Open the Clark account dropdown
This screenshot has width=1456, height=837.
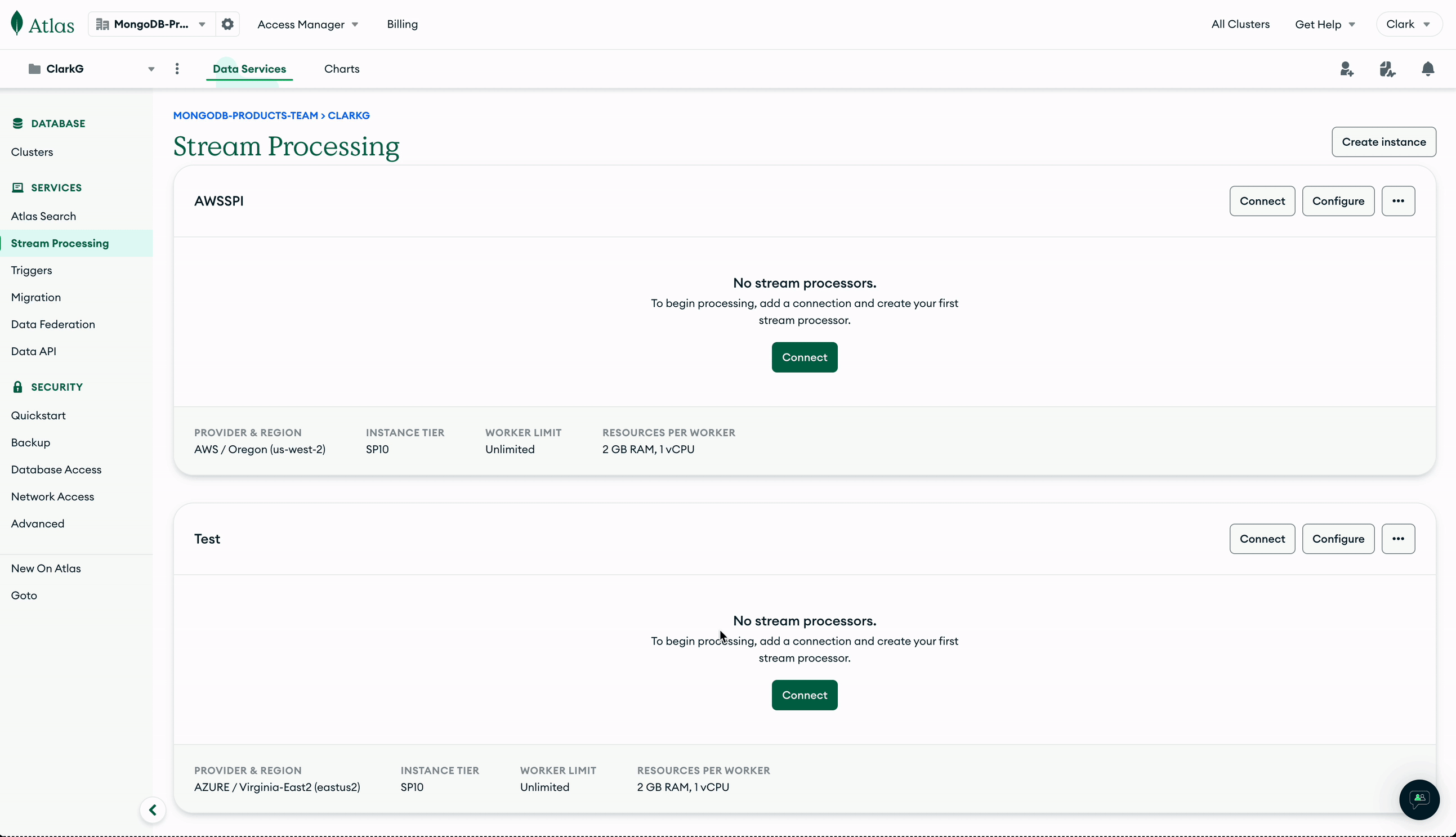click(x=1408, y=24)
